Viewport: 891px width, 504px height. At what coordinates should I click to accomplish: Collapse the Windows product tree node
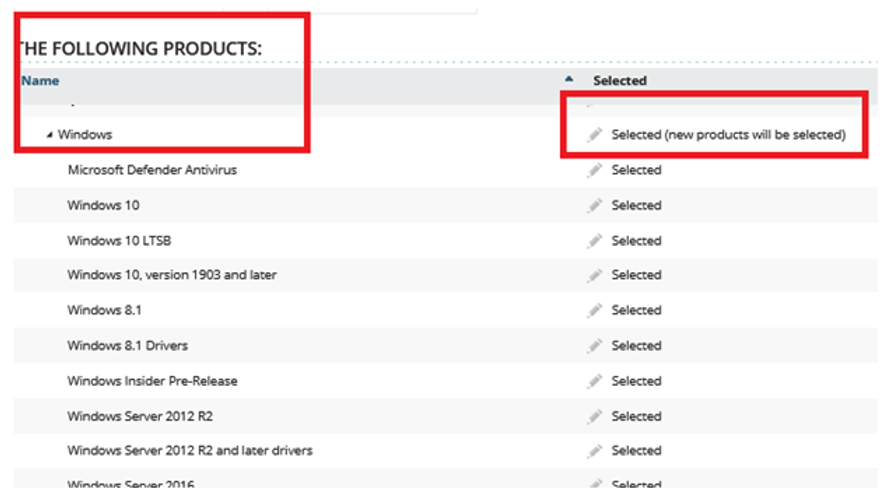(49, 135)
